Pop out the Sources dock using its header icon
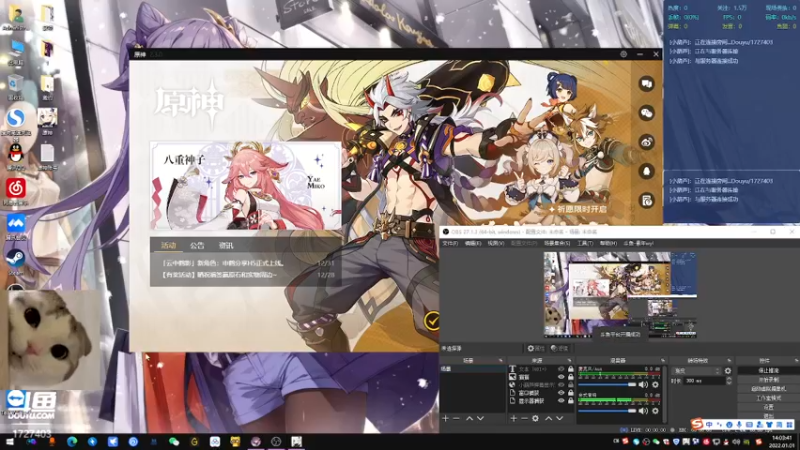 point(569,361)
